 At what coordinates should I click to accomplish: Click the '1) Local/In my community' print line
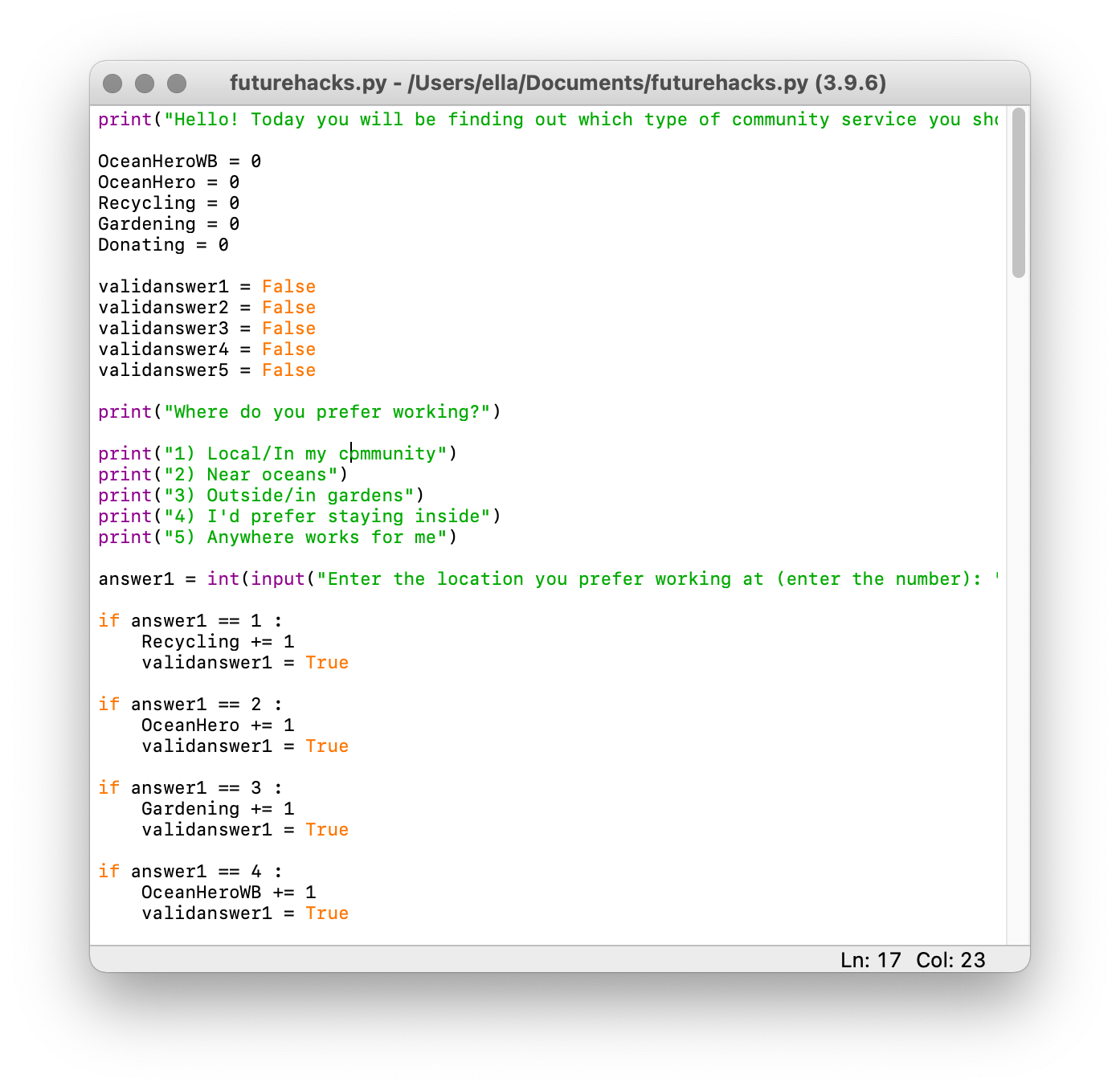[x=278, y=454]
